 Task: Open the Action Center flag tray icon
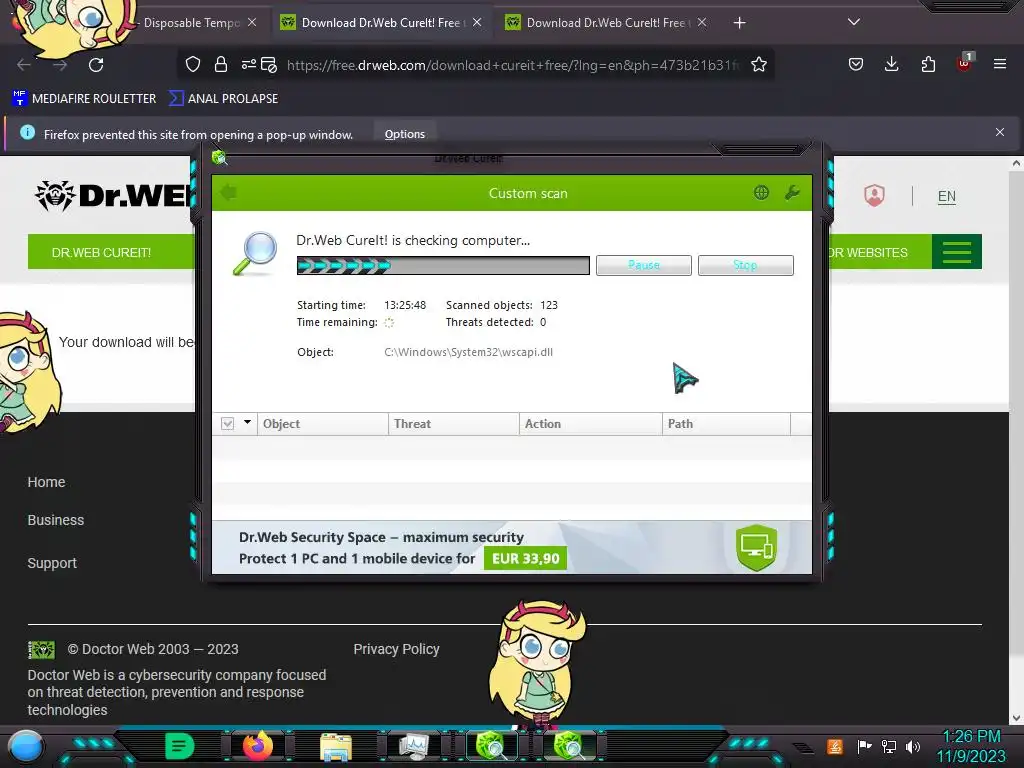(864, 746)
